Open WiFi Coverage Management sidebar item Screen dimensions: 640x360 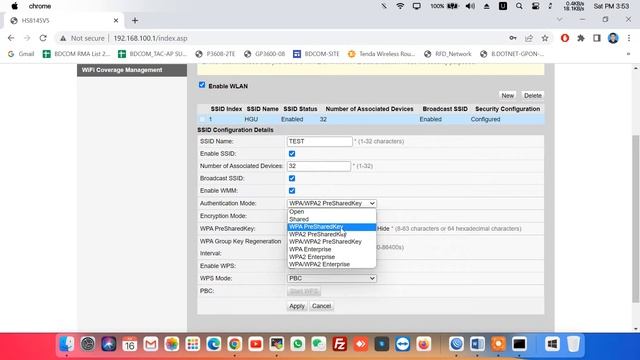[132, 70]
